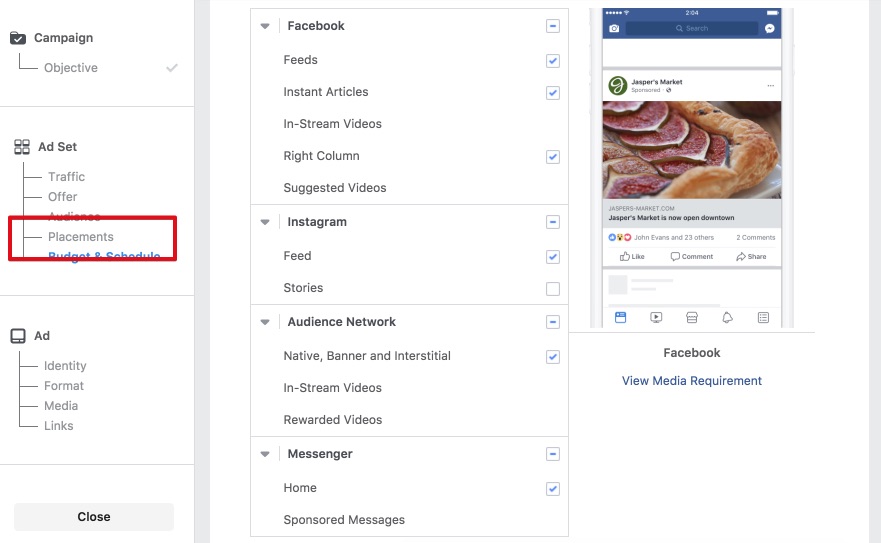Tap Marketplace icon in preview footer
This screenshot has height=543, width=881.
coord(692,318)
